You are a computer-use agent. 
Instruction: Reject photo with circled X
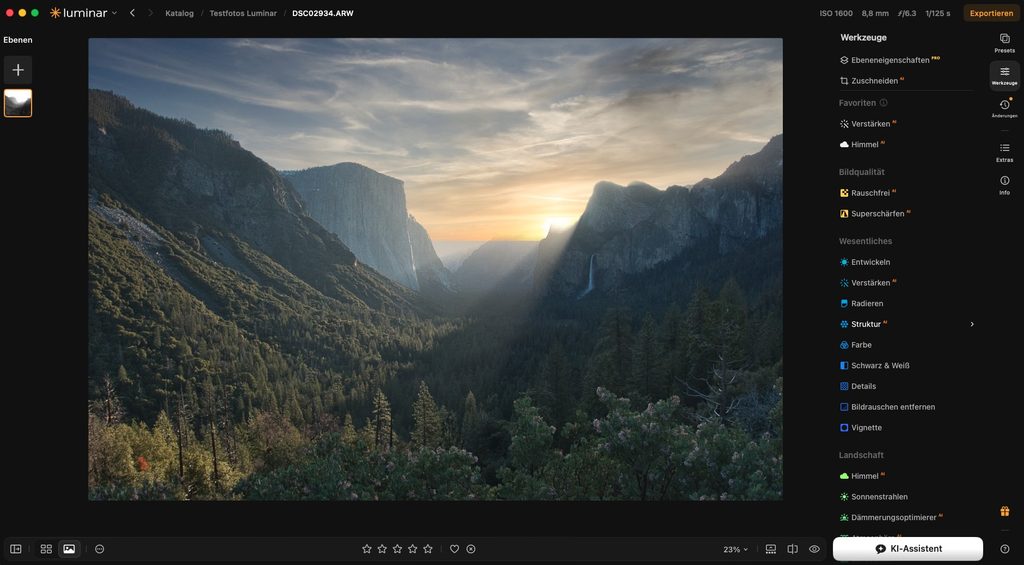(471, 549)
